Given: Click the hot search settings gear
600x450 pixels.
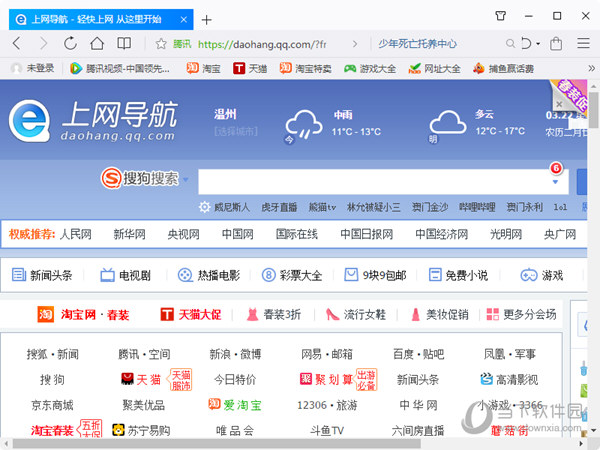Looking at the screenshot, I should [204, 207].
